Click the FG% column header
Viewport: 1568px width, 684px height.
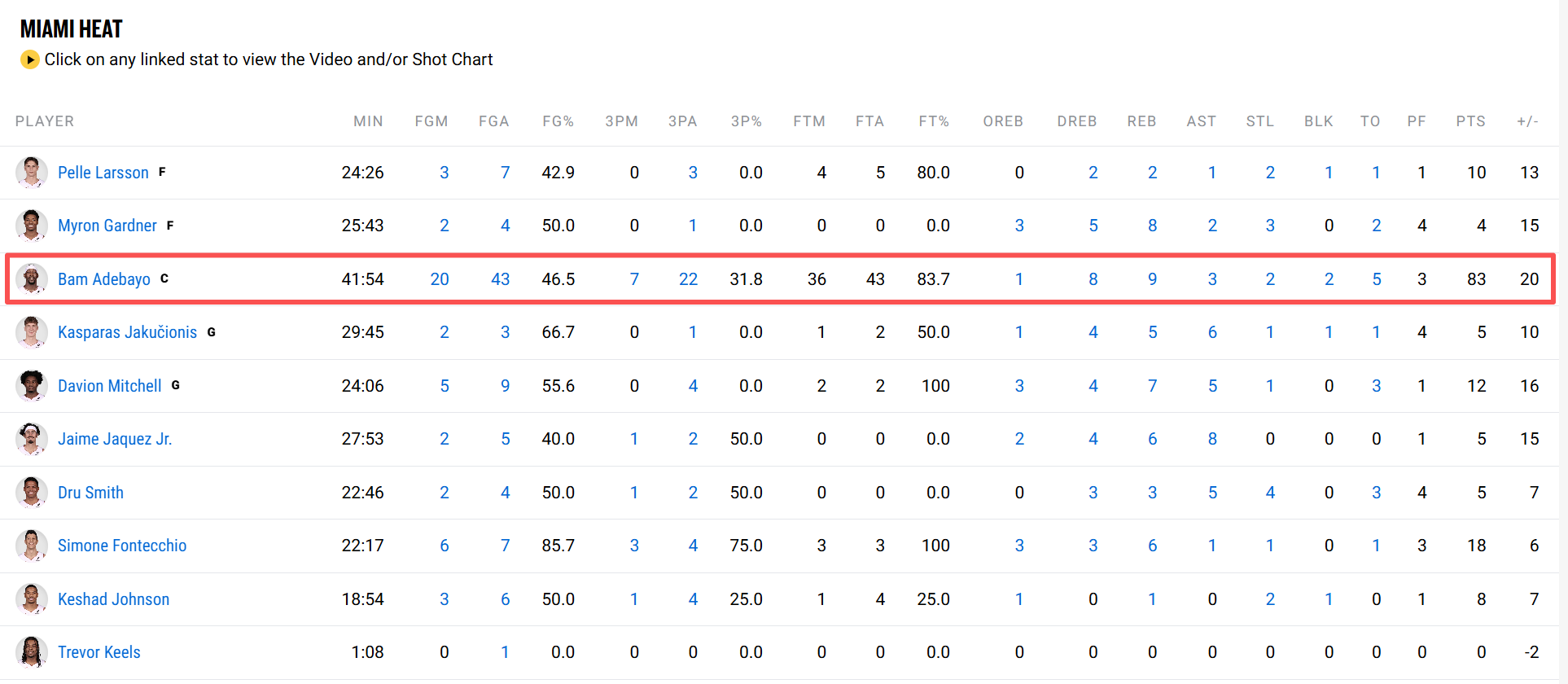pyautogui.click(x=558, y=121)
